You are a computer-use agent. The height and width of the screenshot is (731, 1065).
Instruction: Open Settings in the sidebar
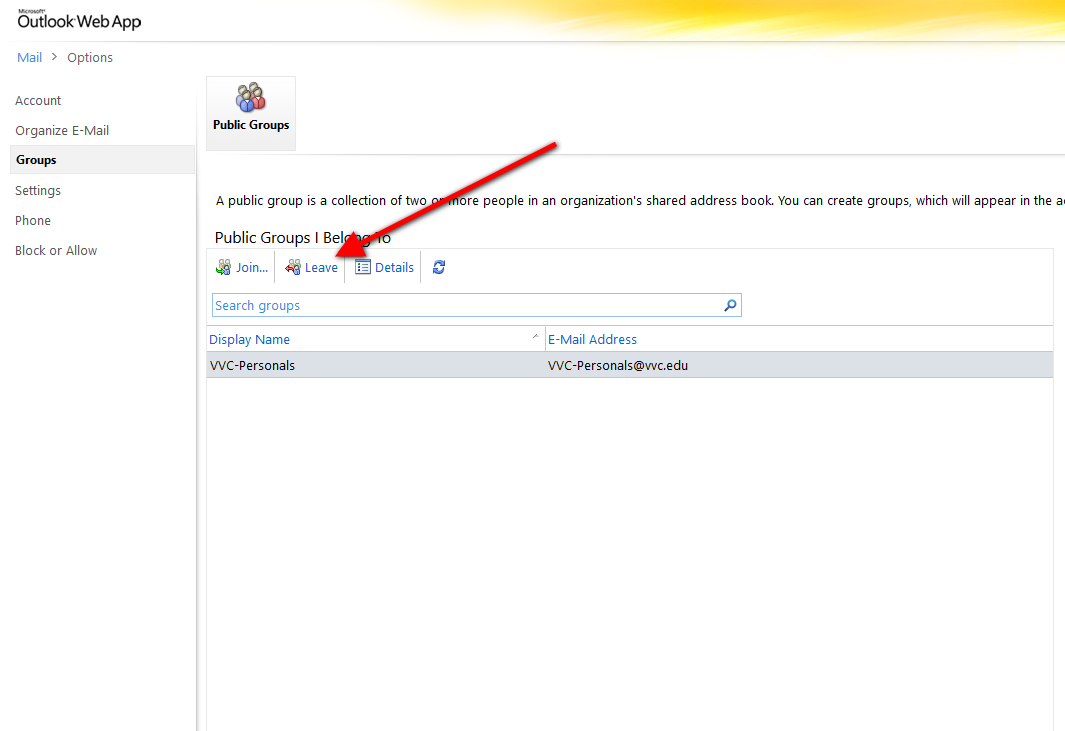38,191
